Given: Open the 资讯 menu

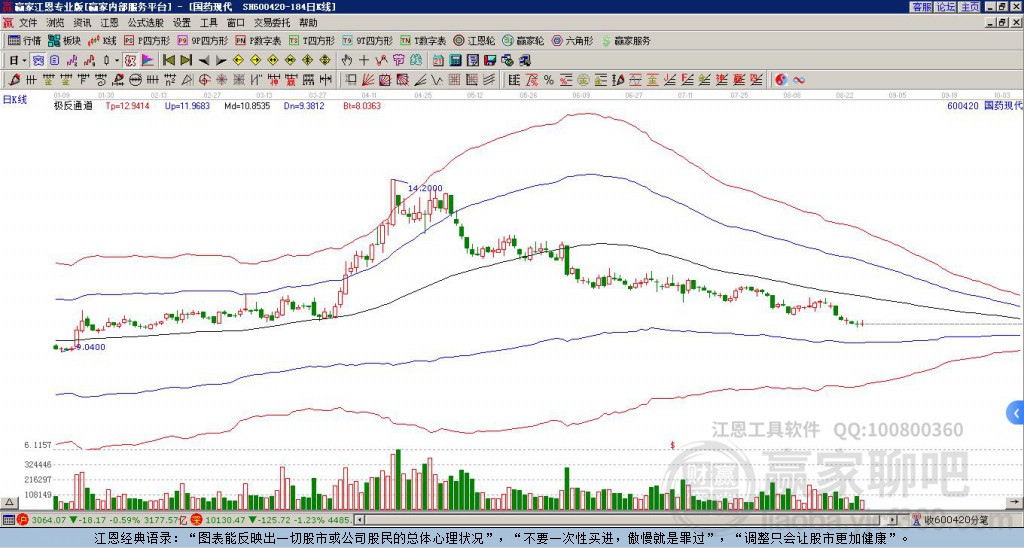Looking at the screenshot, I should [x=82, y=23].
